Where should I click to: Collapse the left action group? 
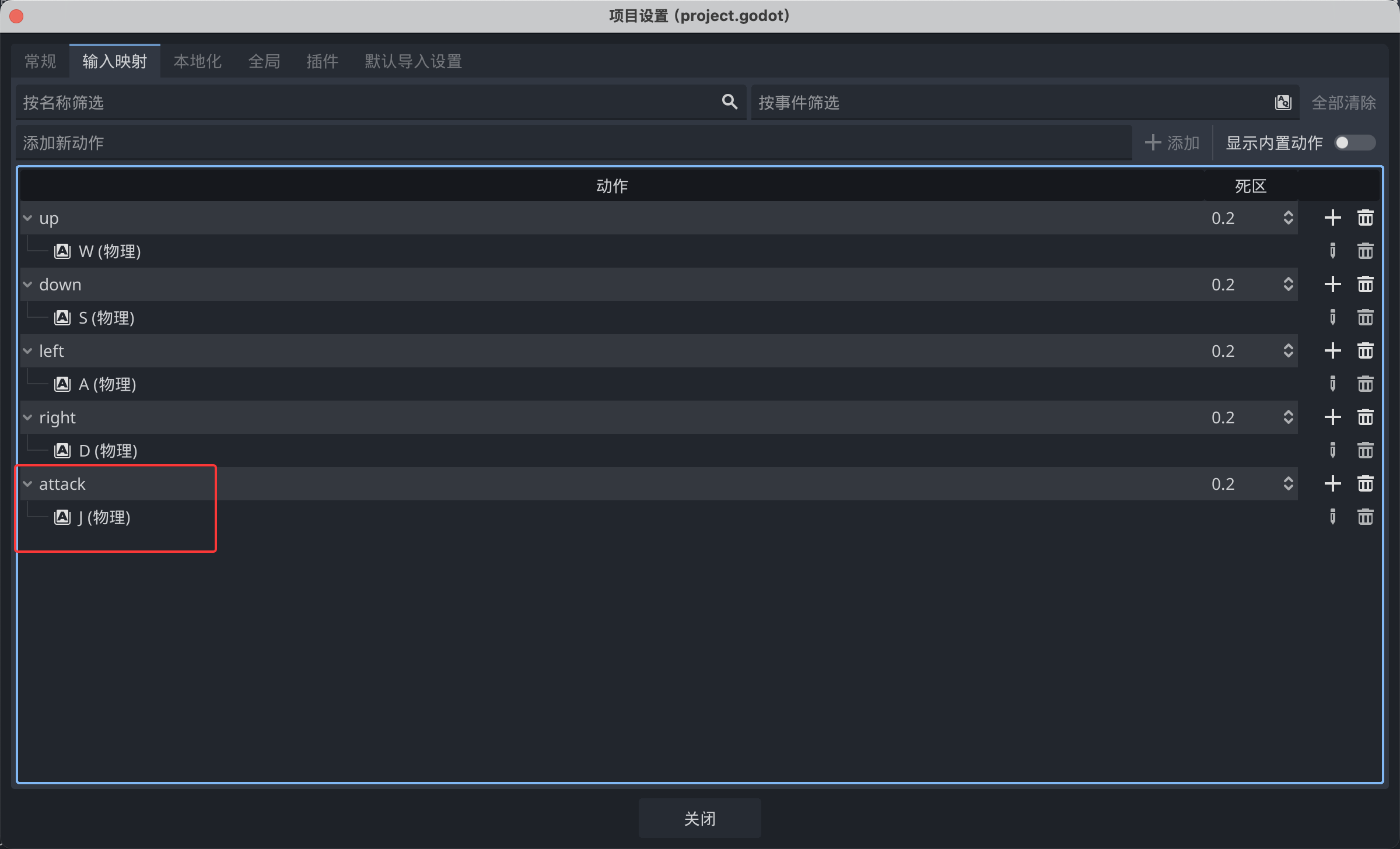27,351
